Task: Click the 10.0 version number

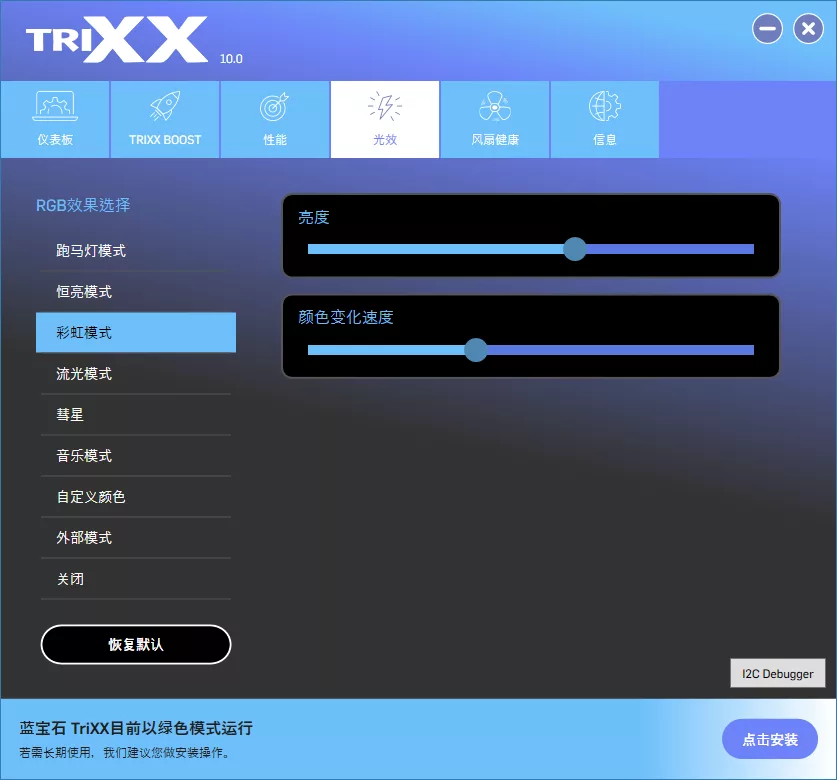Action: tap(231, 59)
